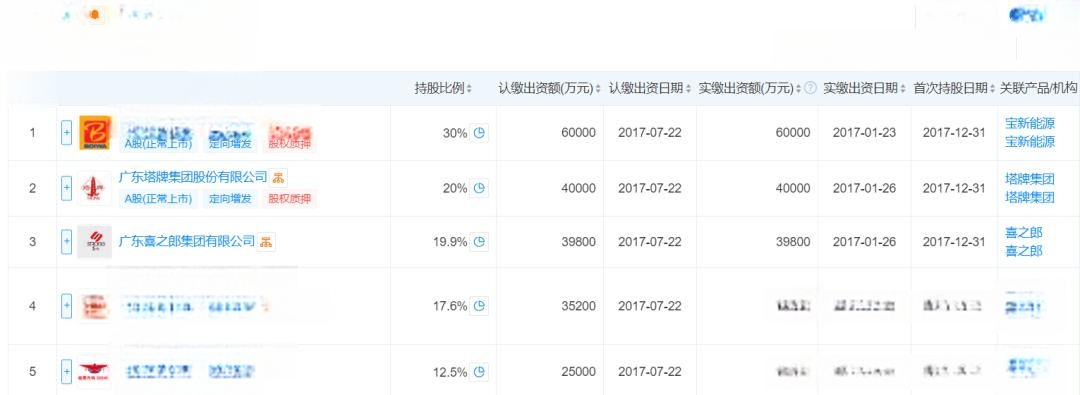The width and height of the screenshot is (1080, 395).
Task: Click help icon beside 实缴出资额(万元)
Action: [811, 88]
